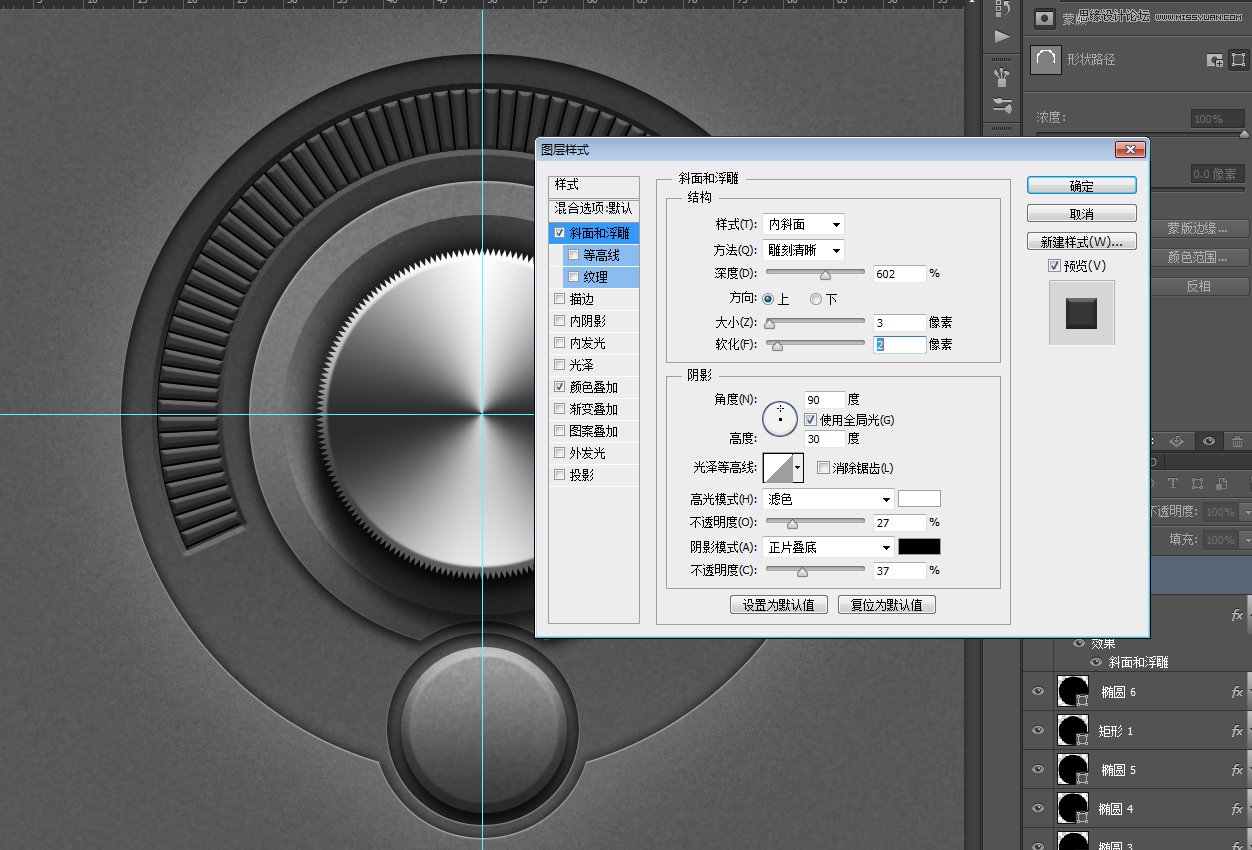Hide layer 矩形 1 via its eye toggle

pyautogui.click(x=1038, y=730)
